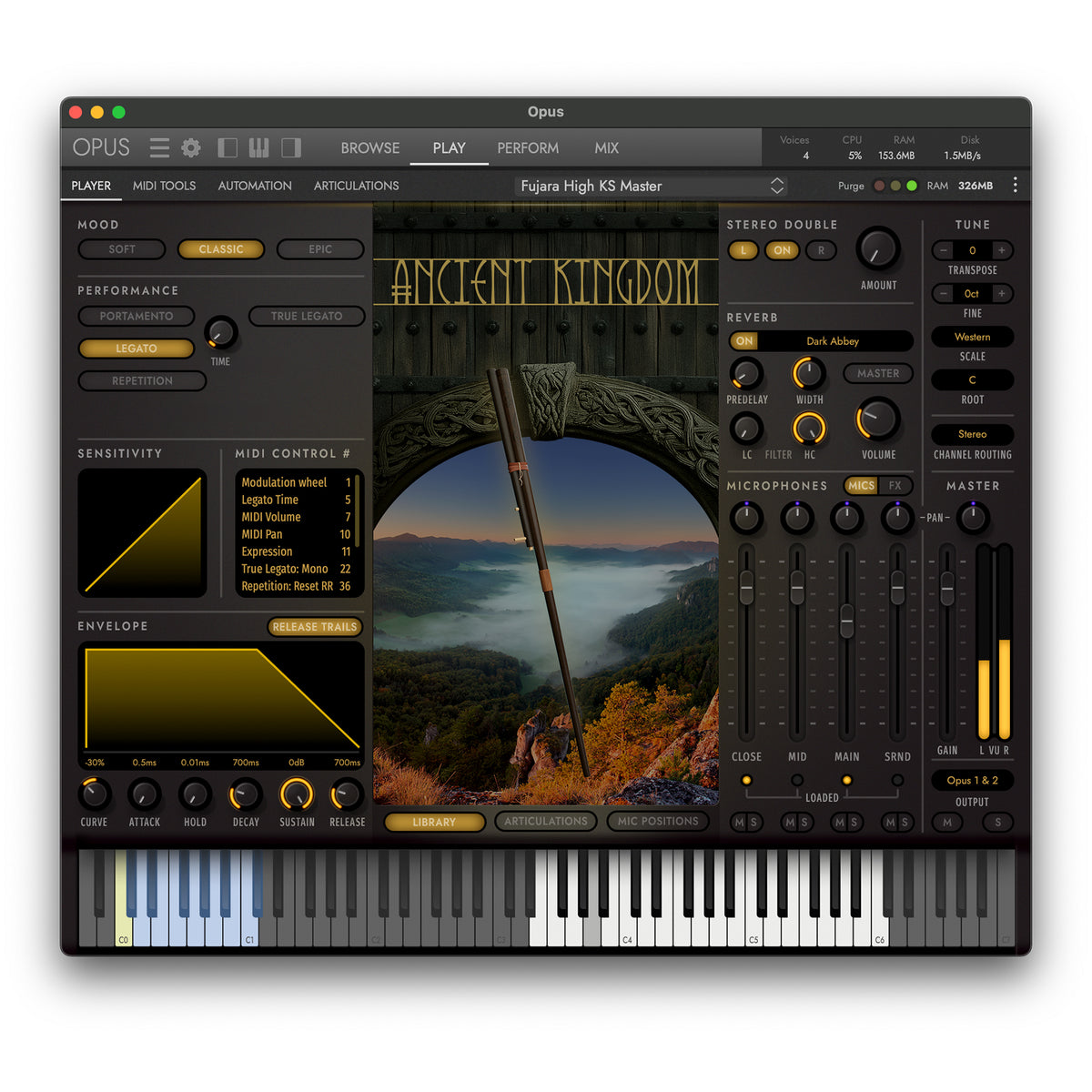Increase Transpose with the plus button

tap(1001, 250)
